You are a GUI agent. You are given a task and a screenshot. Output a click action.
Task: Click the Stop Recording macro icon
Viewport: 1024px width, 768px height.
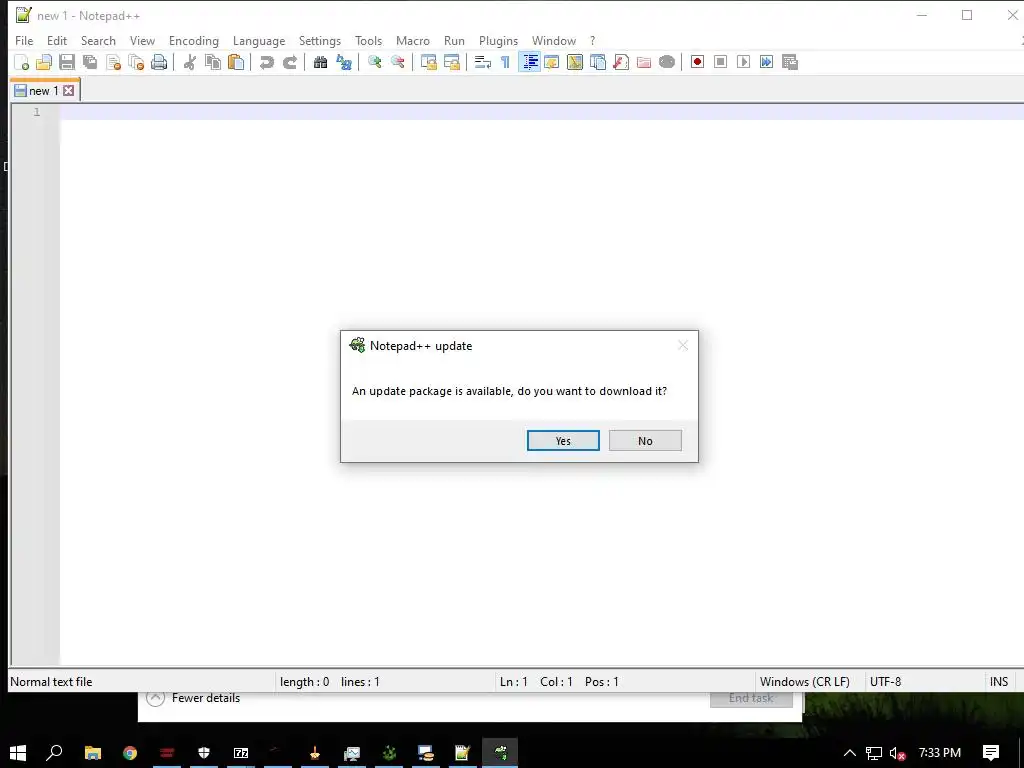(x=720, y=62)
